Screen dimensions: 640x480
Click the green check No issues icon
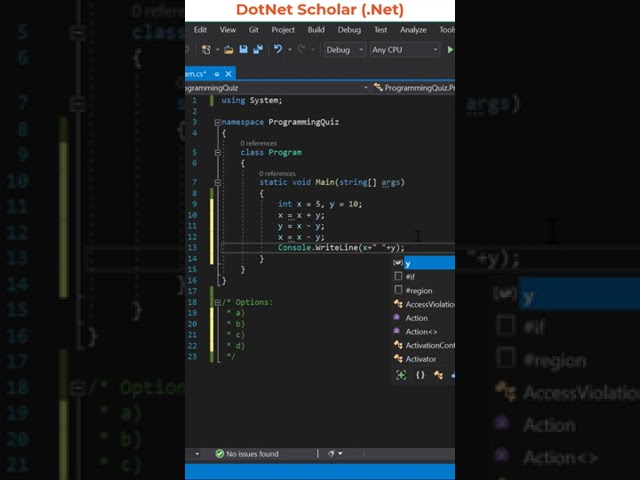(220, 453)
